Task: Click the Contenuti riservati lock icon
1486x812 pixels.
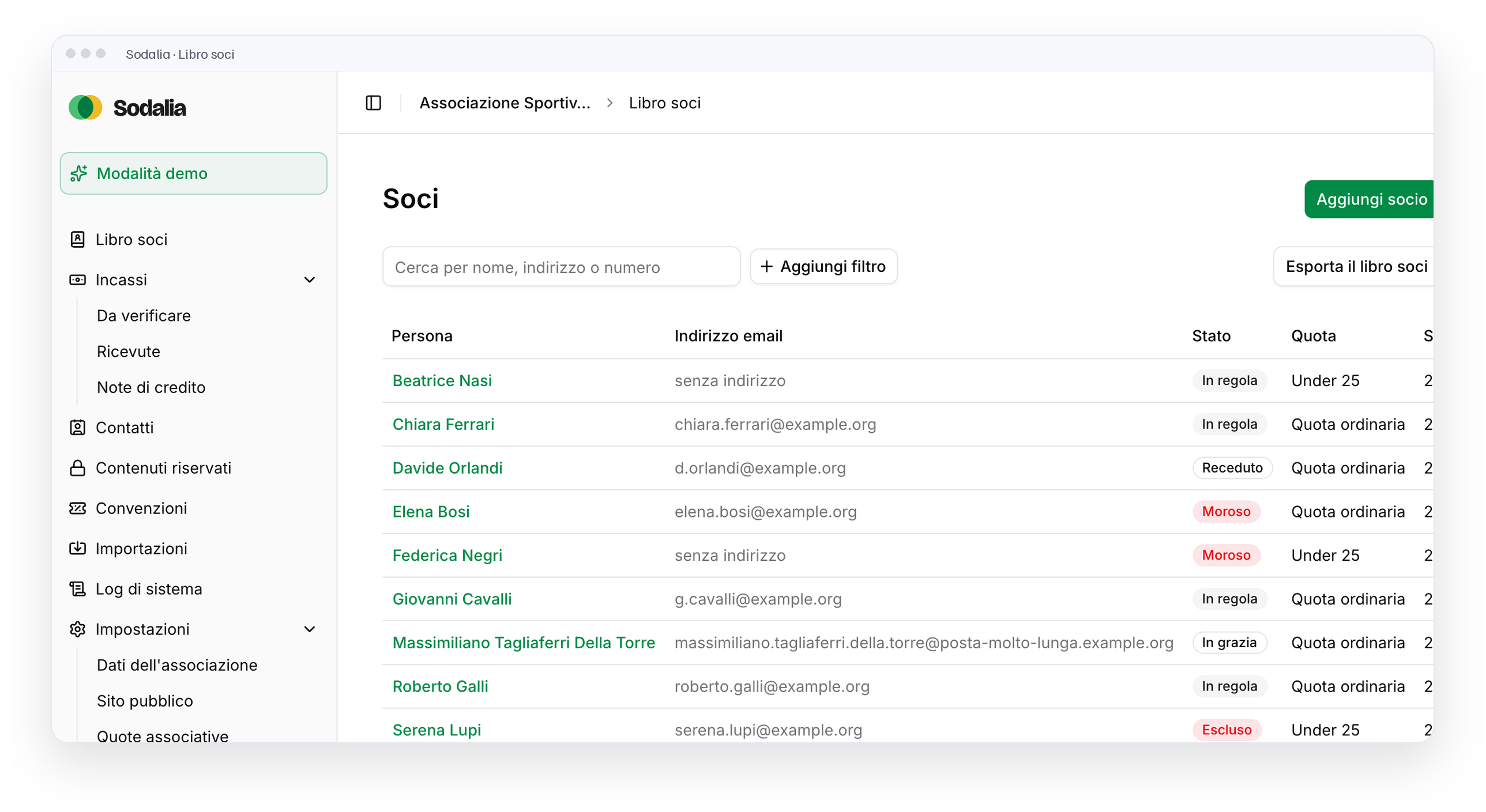Action: (x=77, y=468)
